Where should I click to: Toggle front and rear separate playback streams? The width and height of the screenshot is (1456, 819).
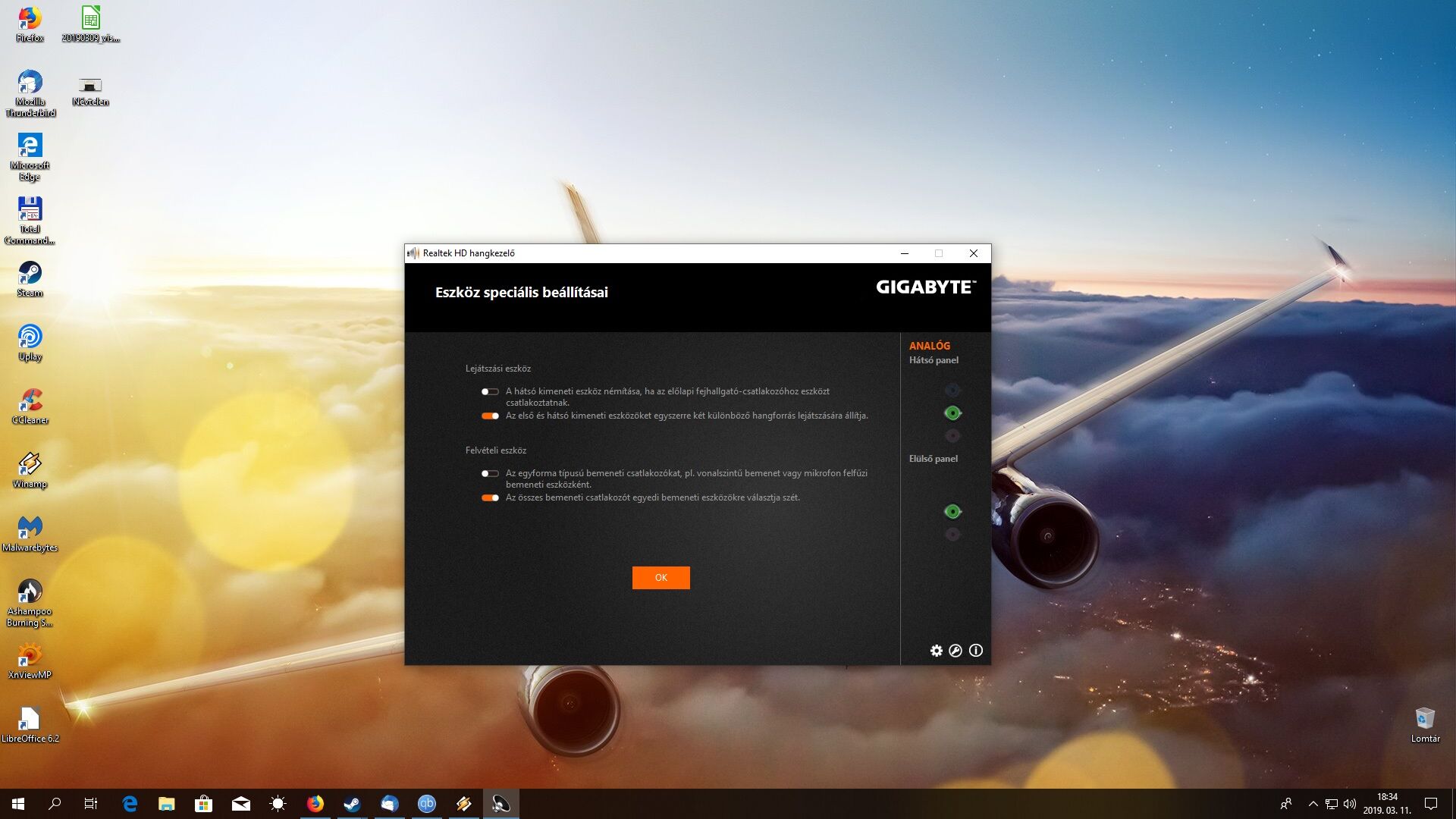pos(490,416)
